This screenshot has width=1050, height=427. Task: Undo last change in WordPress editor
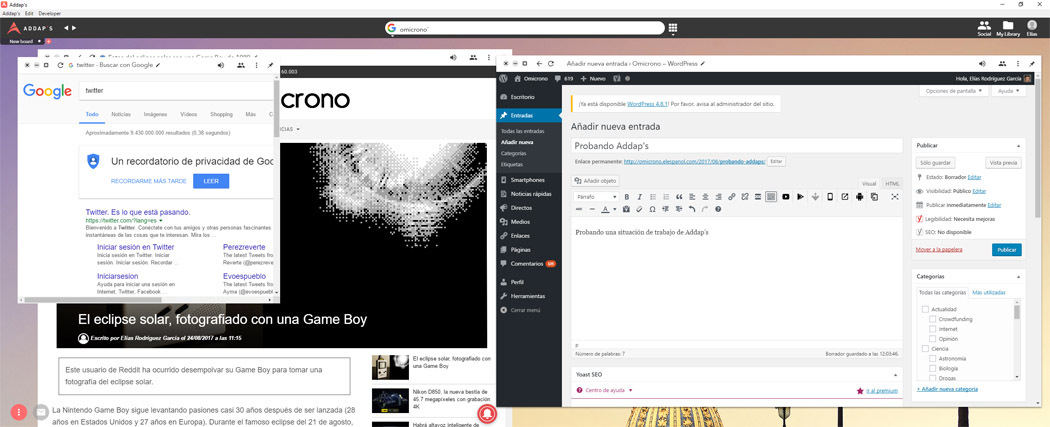(x=692, y=209)
